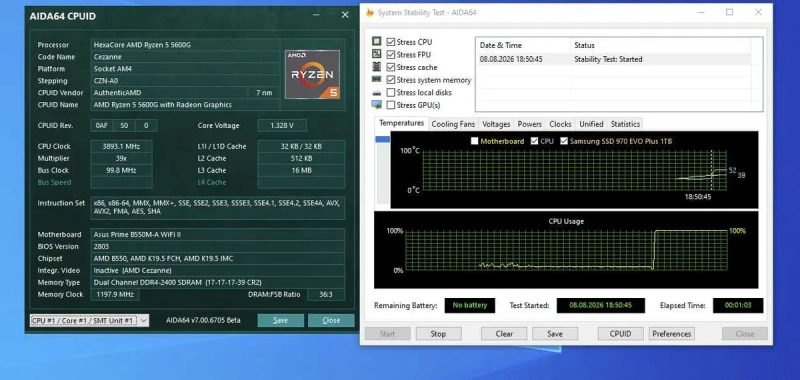Click the BIOS Version value 2803

pyautogui.click(x=218, y=246)
